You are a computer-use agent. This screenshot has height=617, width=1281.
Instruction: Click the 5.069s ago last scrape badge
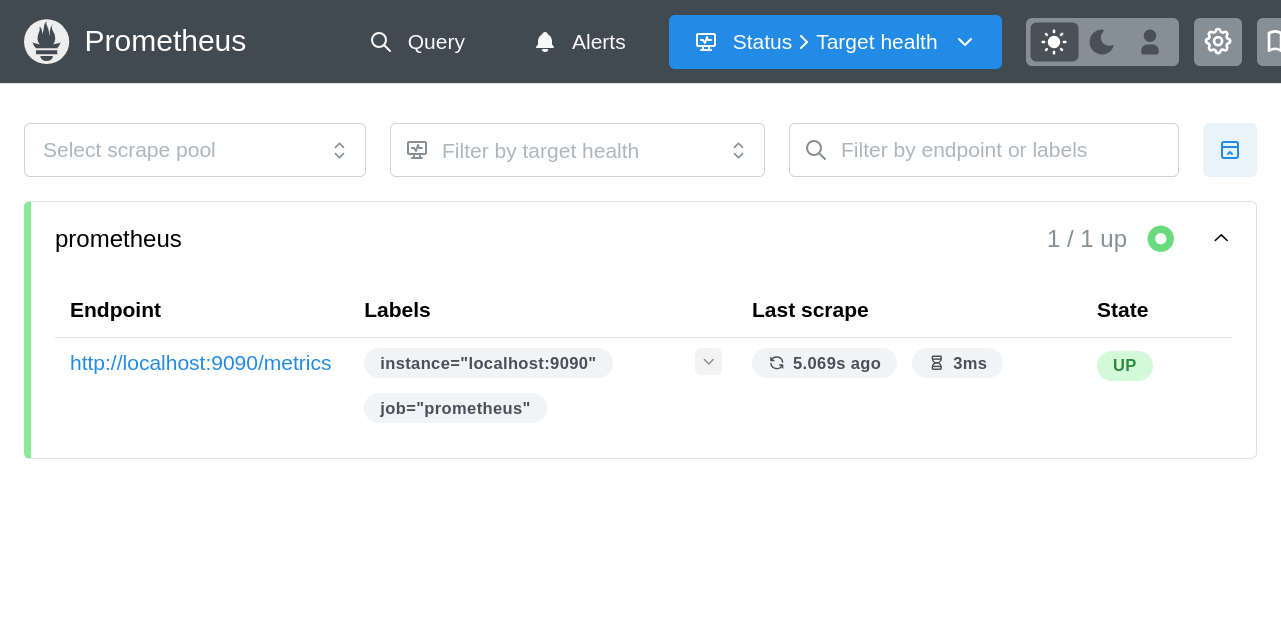(x=824, y=363)
